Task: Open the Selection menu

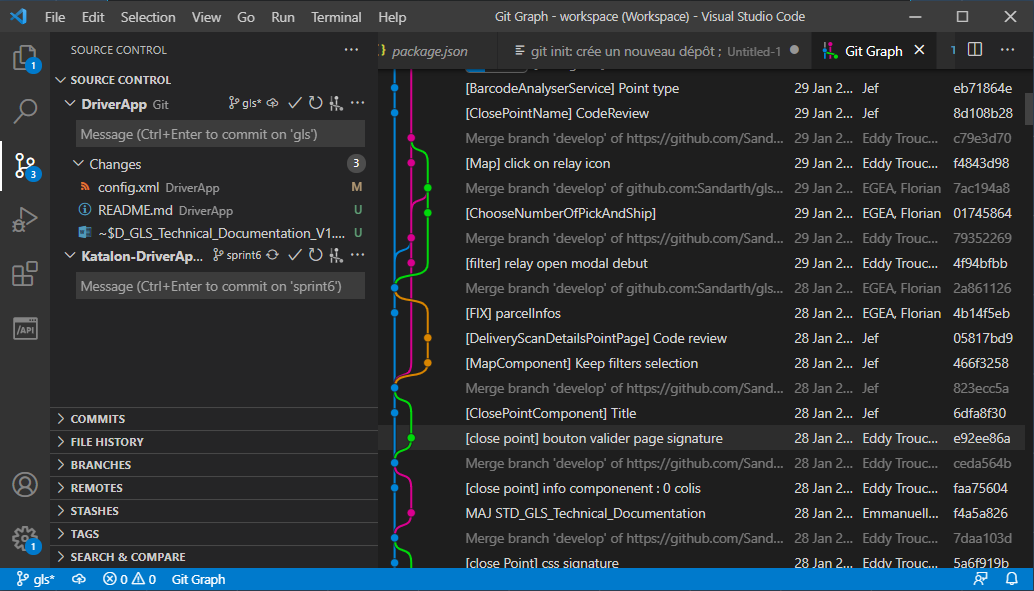Action: (148, 17)
